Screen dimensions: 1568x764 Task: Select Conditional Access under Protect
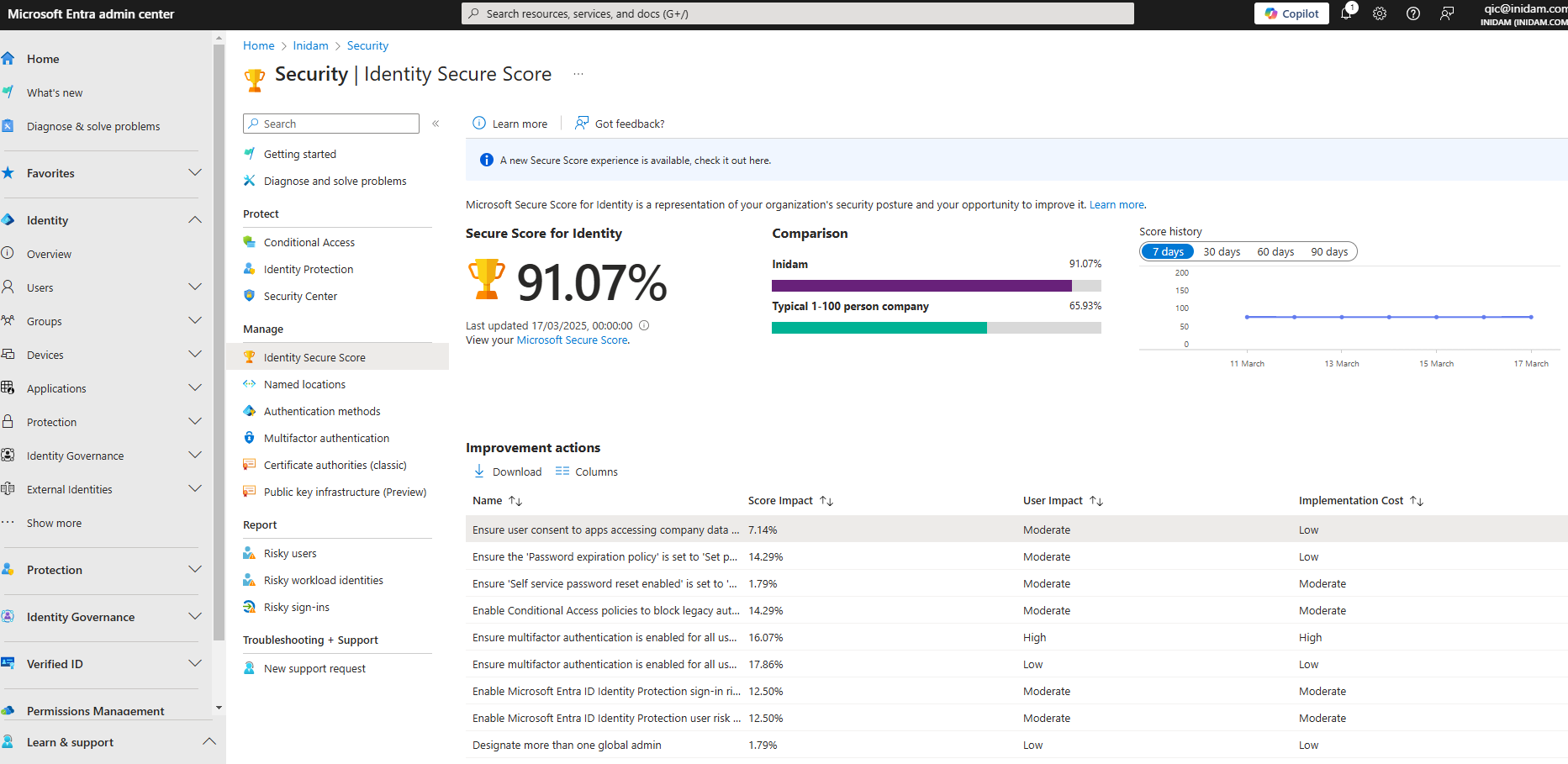coord(309,242)
